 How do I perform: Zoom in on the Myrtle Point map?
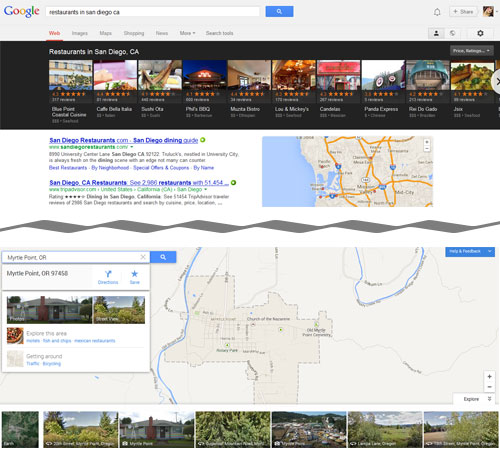coord(489,376)
